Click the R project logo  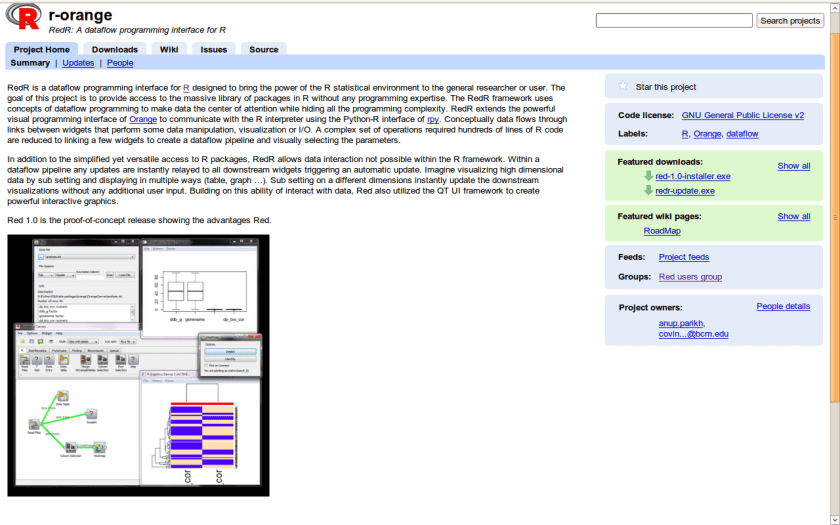(24, 20)
